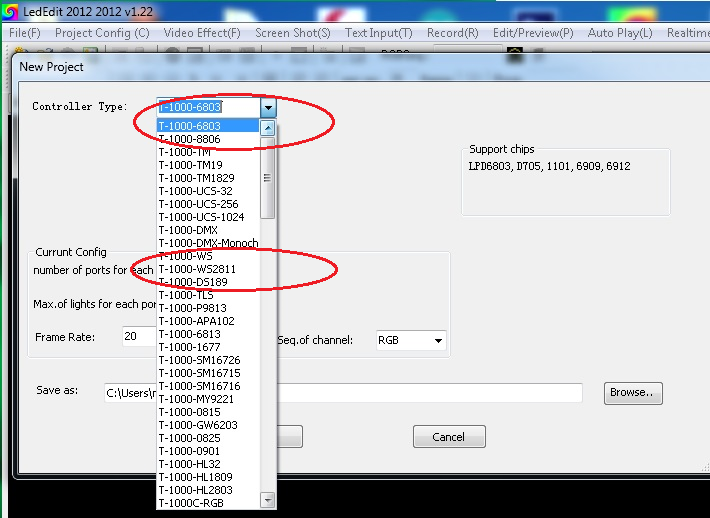710x518 pixels.
Task: Collapse the Controller Type dropdown arrow
Action: click(268, 108)
